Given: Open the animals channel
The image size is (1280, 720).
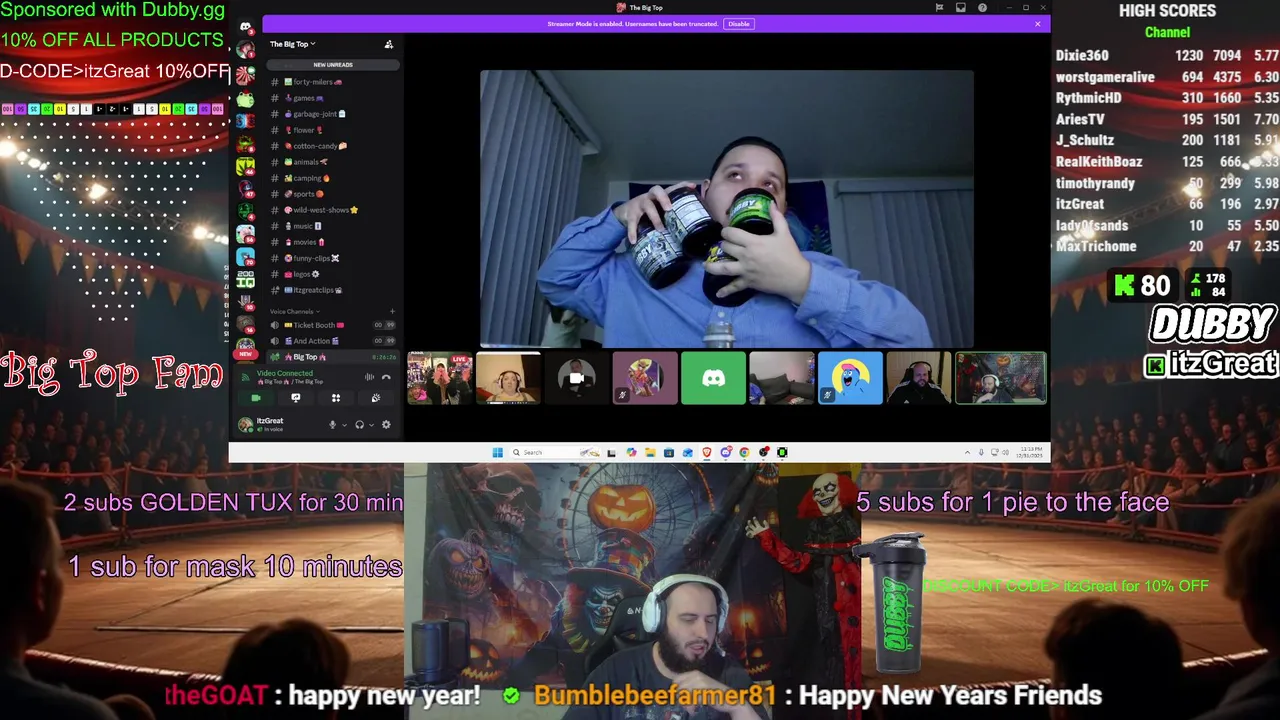Looking at the screenshot, I should point(334,162).
